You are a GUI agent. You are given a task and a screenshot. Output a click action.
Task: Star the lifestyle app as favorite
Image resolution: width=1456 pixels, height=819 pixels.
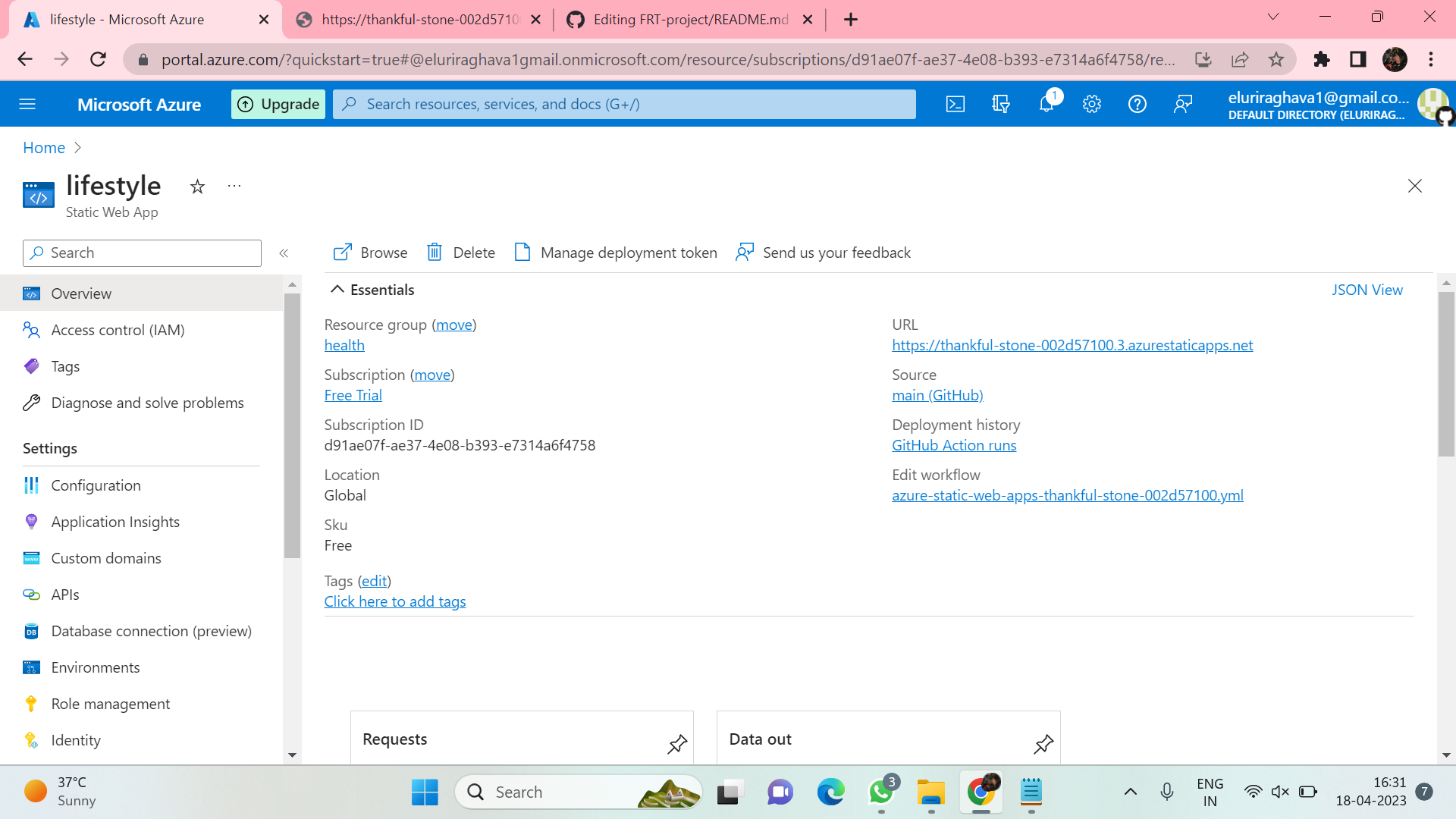(x=197, y=187)
